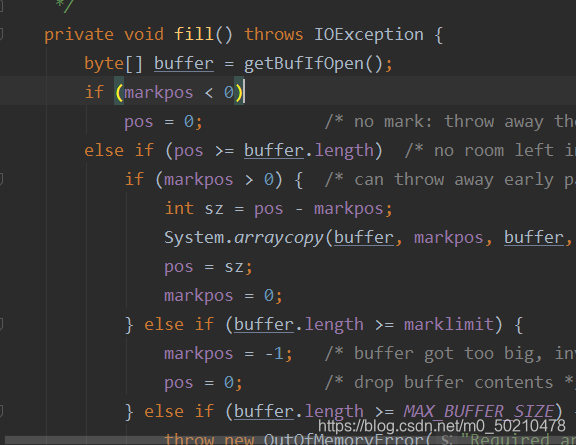Viewport: 576px width, 445px height.
Task: Click 'buffer' in the 'byte[] buffer' declaration
Action: coord(184,64)
